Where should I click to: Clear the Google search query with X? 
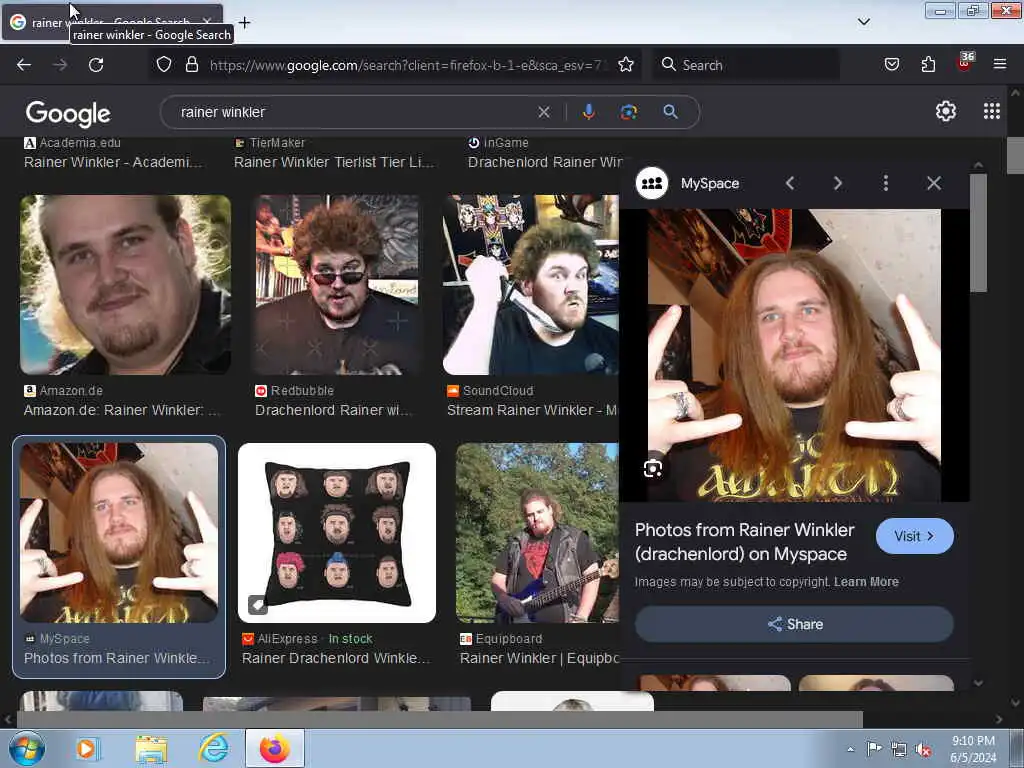(544, 112)
